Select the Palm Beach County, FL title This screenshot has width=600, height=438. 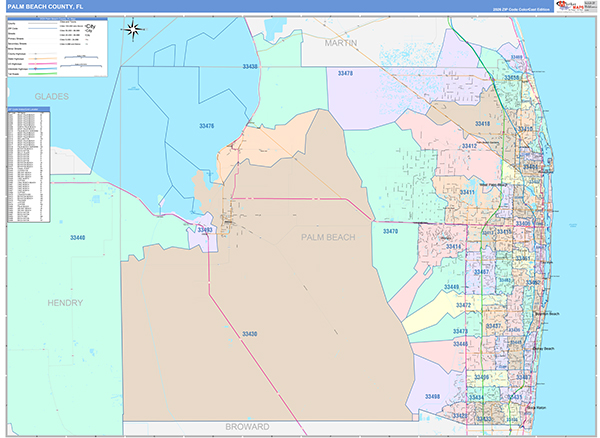pos(48,7)
